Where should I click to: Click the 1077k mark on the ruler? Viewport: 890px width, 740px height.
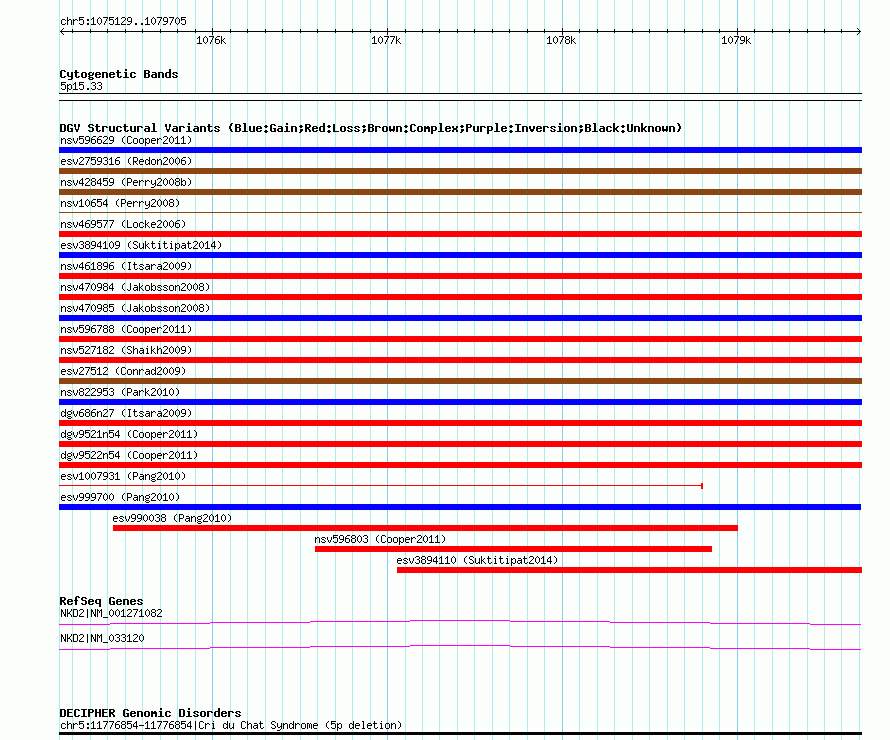[x=386, y=41]
